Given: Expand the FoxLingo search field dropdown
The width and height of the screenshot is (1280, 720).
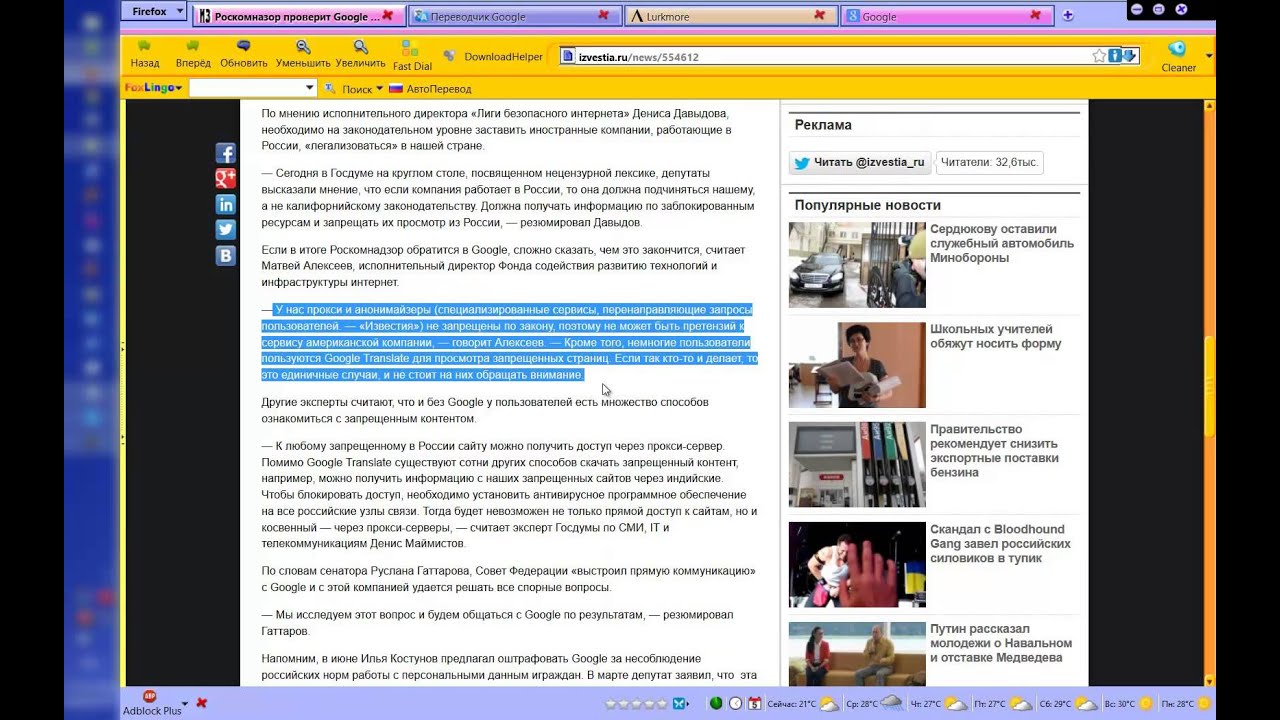Looking at the screenshot, I should 309,88.
